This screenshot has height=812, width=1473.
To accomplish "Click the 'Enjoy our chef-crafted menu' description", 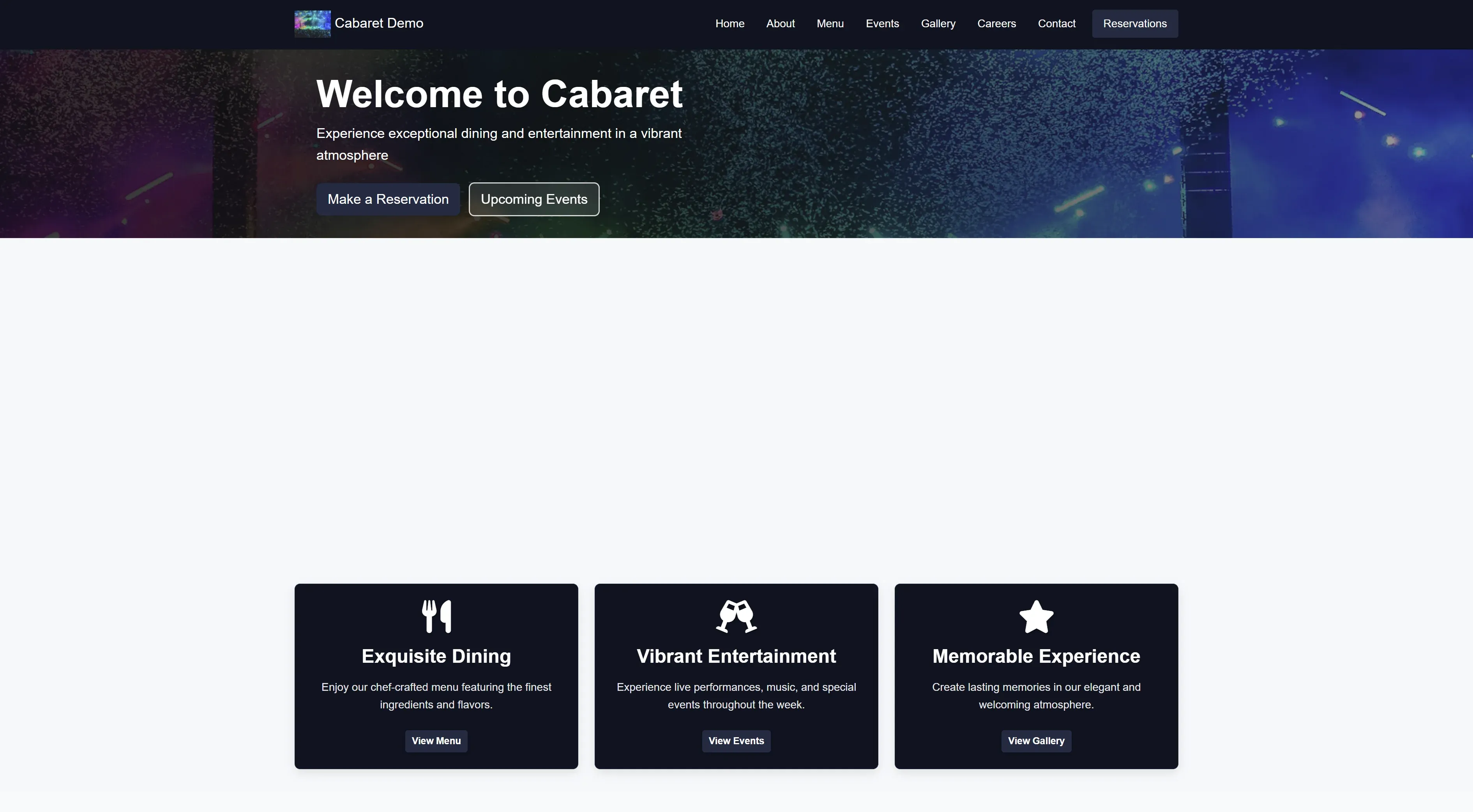I will tap(436, 696).
